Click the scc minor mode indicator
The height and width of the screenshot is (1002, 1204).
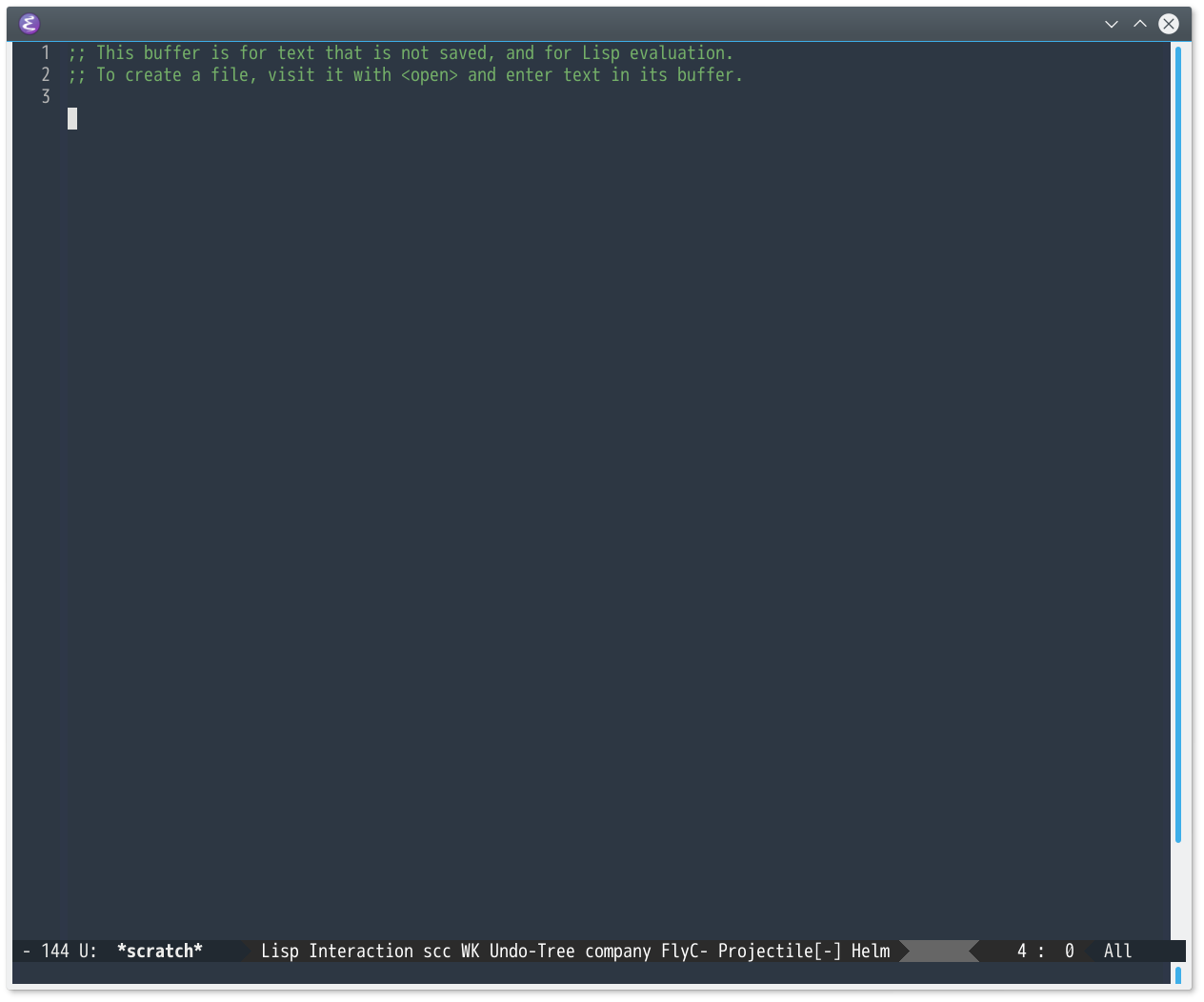pos(436,951)
